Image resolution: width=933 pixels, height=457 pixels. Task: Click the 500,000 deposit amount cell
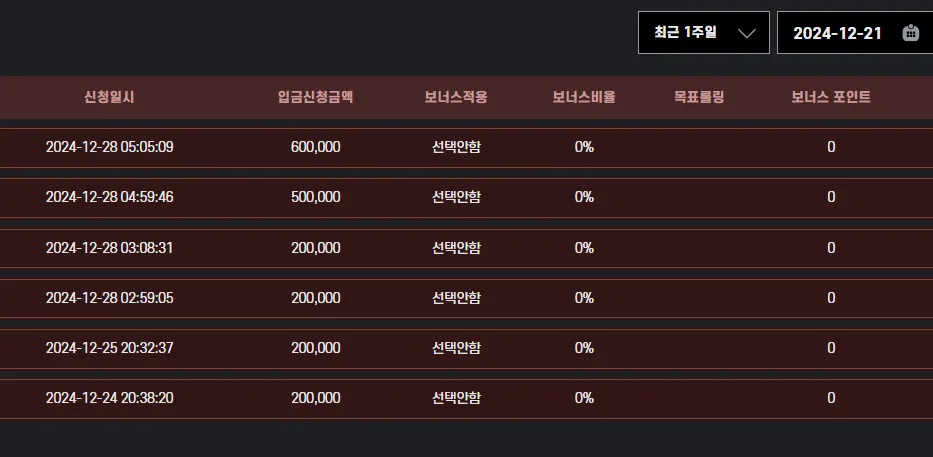(x=315, y=197)
